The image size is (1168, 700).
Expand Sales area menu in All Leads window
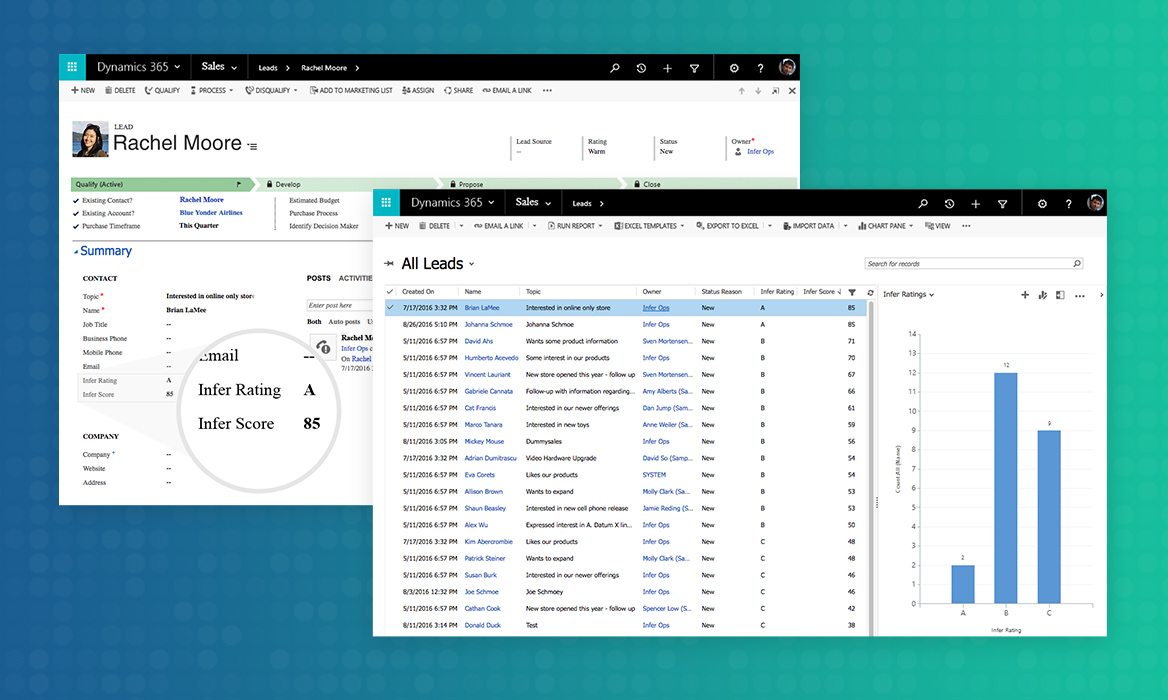[x=533, y=203]
